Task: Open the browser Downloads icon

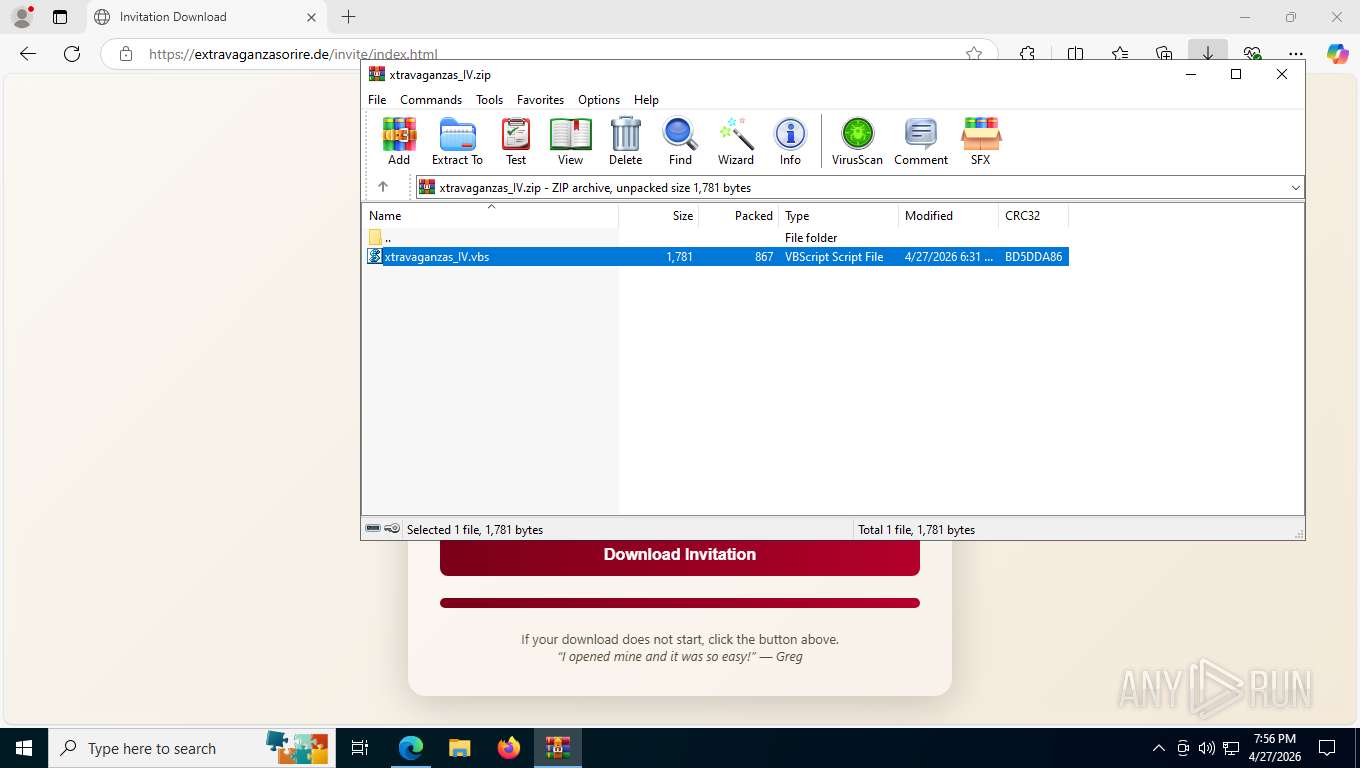Action: tap(1207, 54)
